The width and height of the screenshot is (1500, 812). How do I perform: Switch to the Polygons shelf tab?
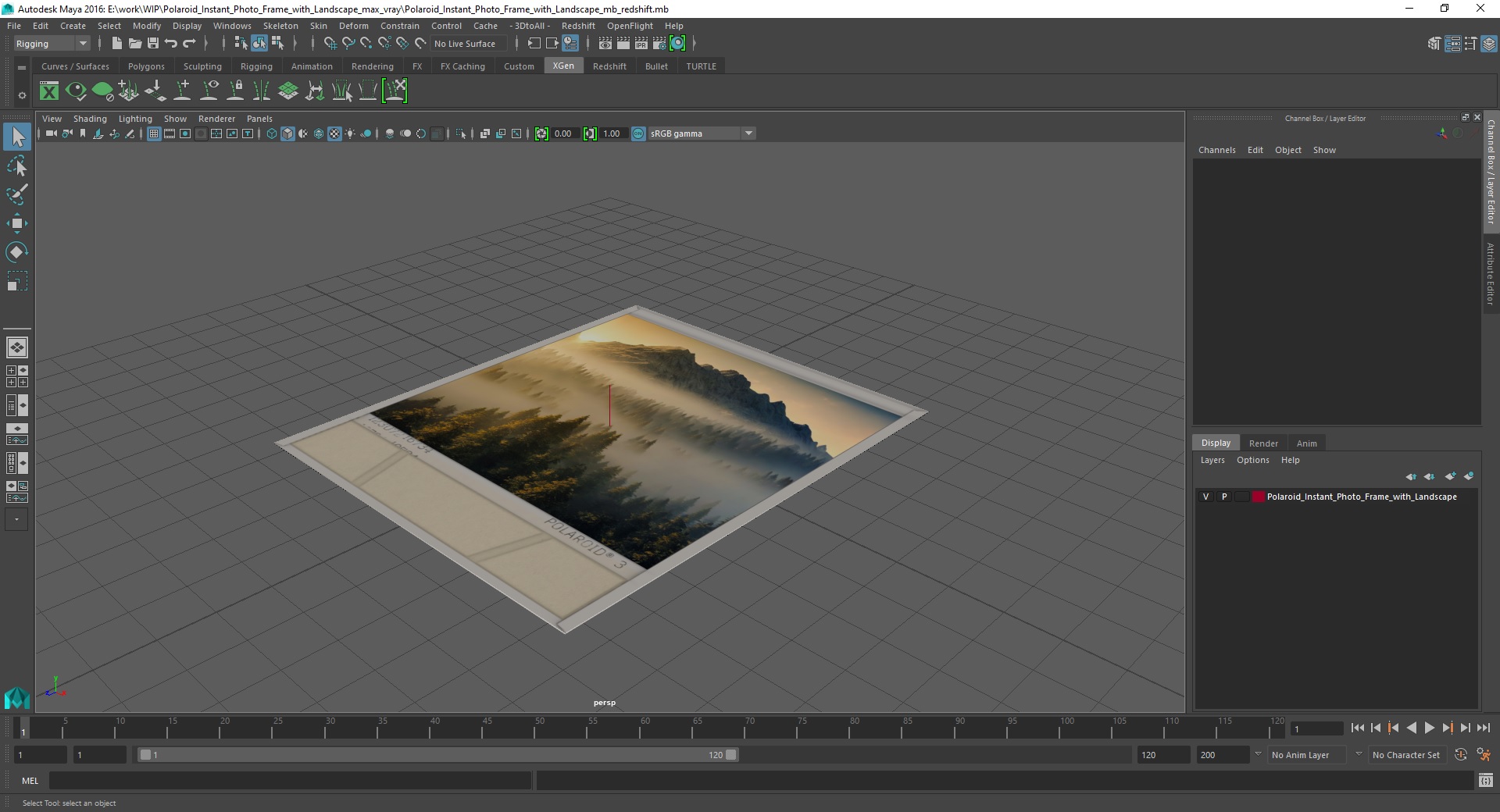(146, 66)
